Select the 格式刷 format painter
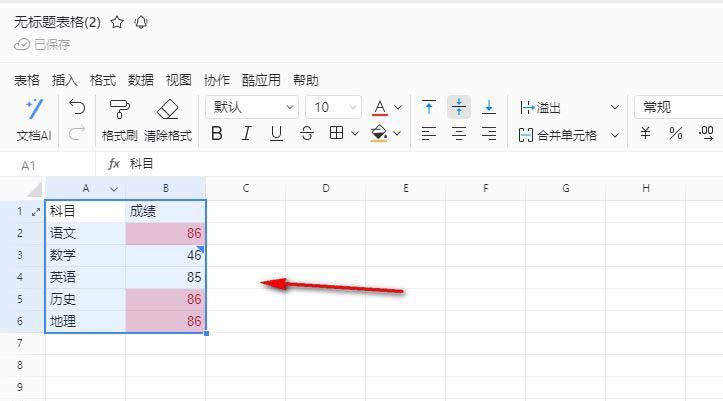Screen dimensions: 723x401 (x=119, y=119)
